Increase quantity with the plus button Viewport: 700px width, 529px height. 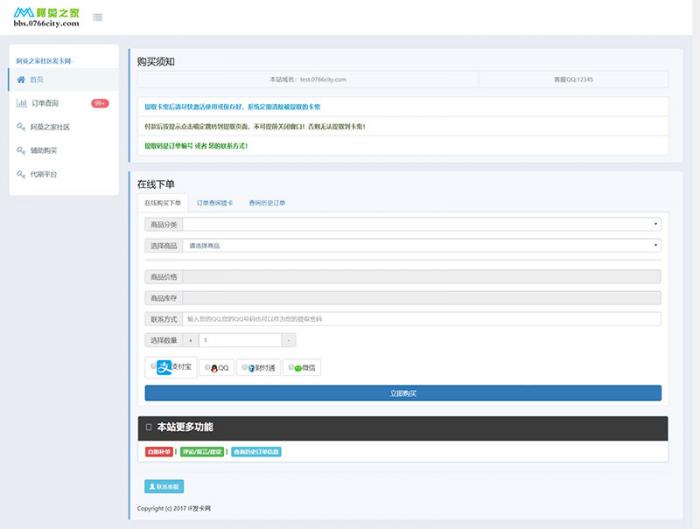[191, 340]
